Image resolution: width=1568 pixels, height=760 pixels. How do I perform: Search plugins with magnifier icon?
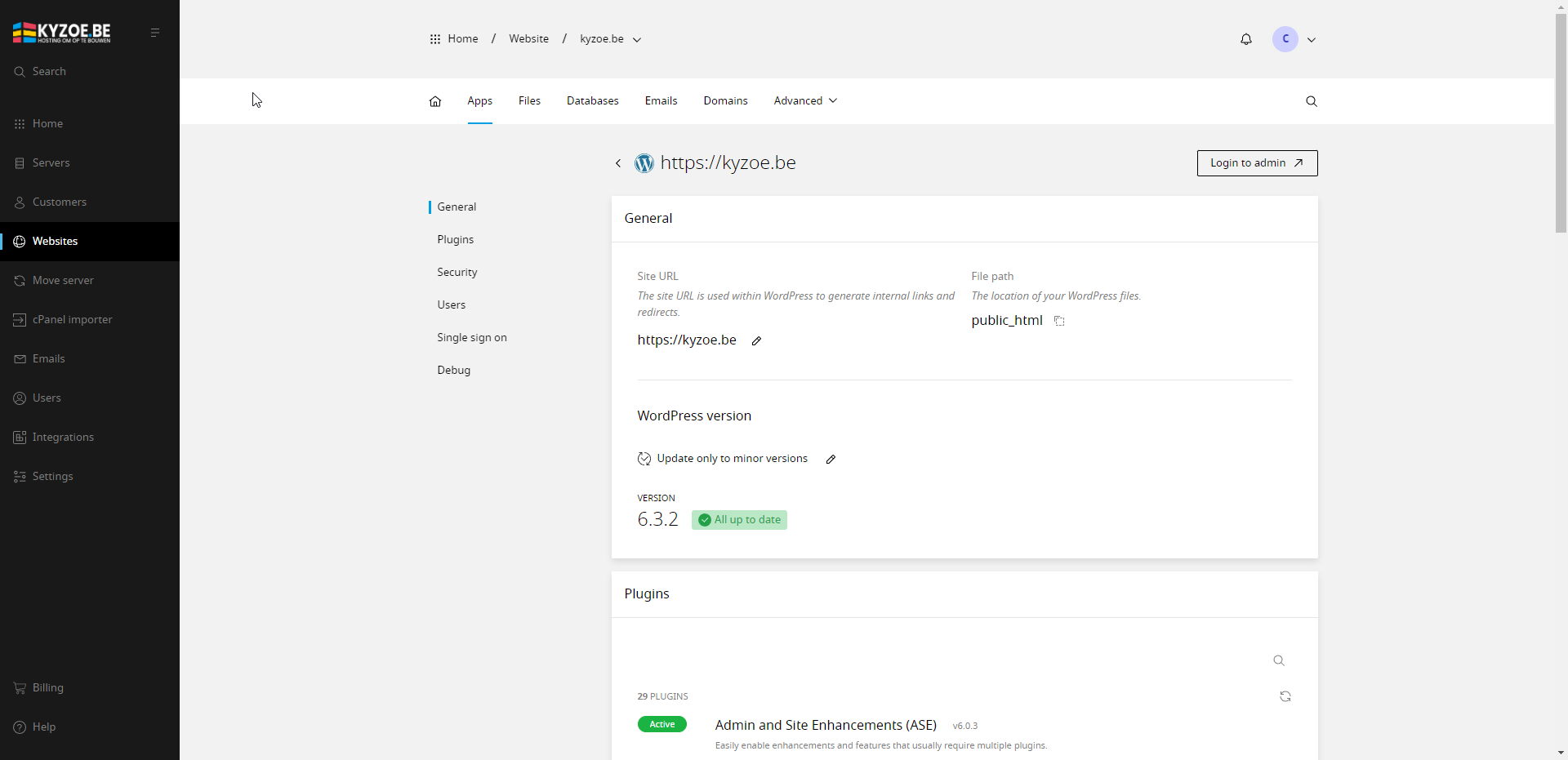pos(1279,660)
